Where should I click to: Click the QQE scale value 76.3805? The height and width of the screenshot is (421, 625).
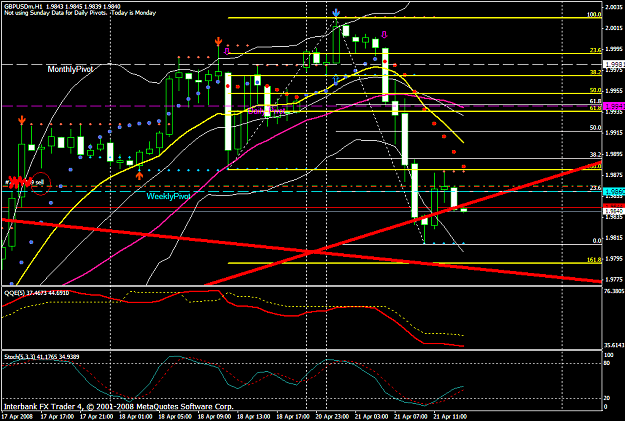click(614, 291)
